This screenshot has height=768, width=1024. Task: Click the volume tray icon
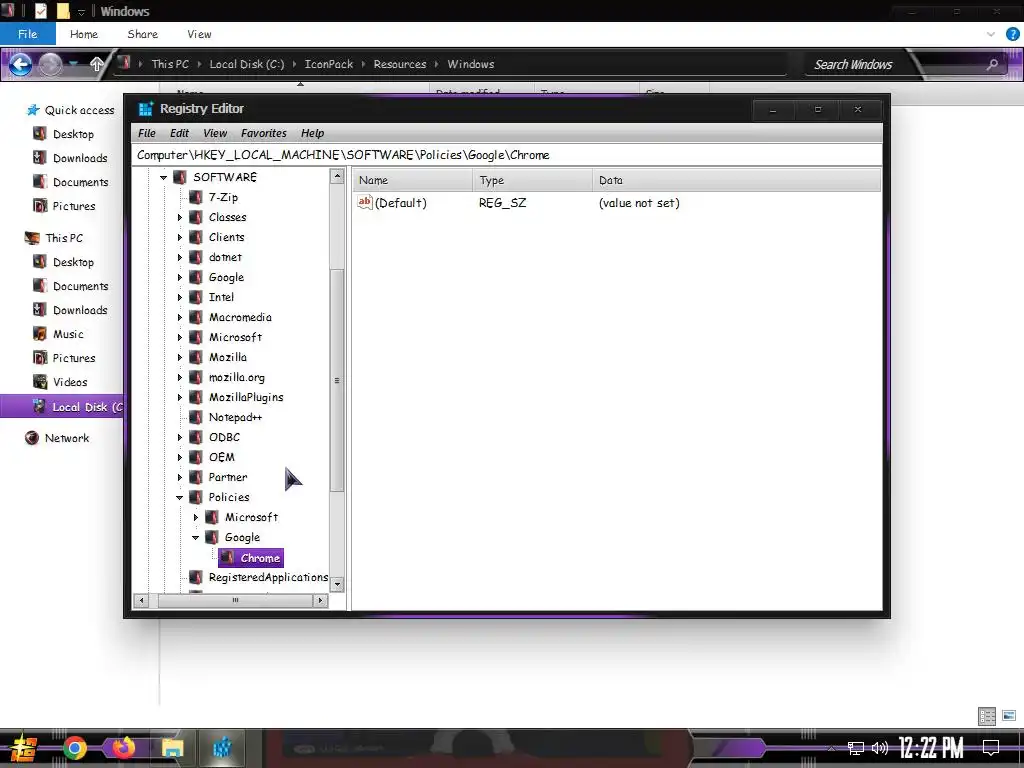pyautogui.click(x=880, y=748)
